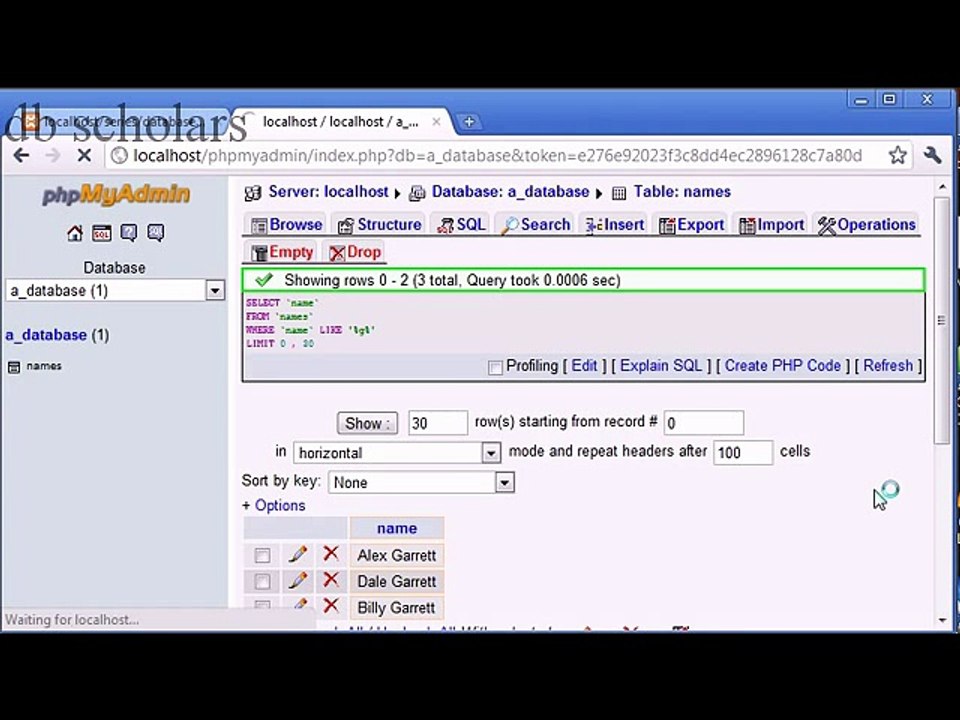Click the page vertical scrollbar

click(x=942, y=318)
